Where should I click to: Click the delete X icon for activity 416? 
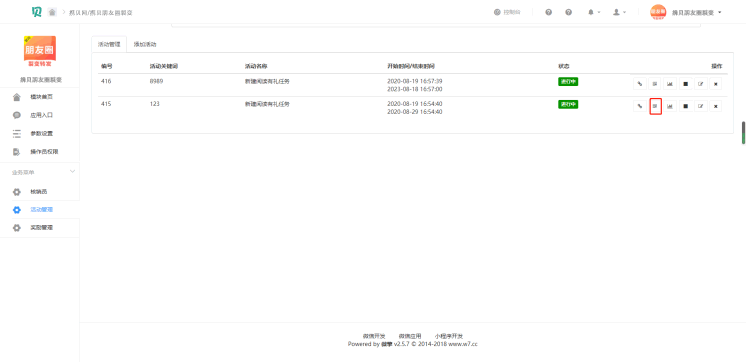tap(716, 84)
